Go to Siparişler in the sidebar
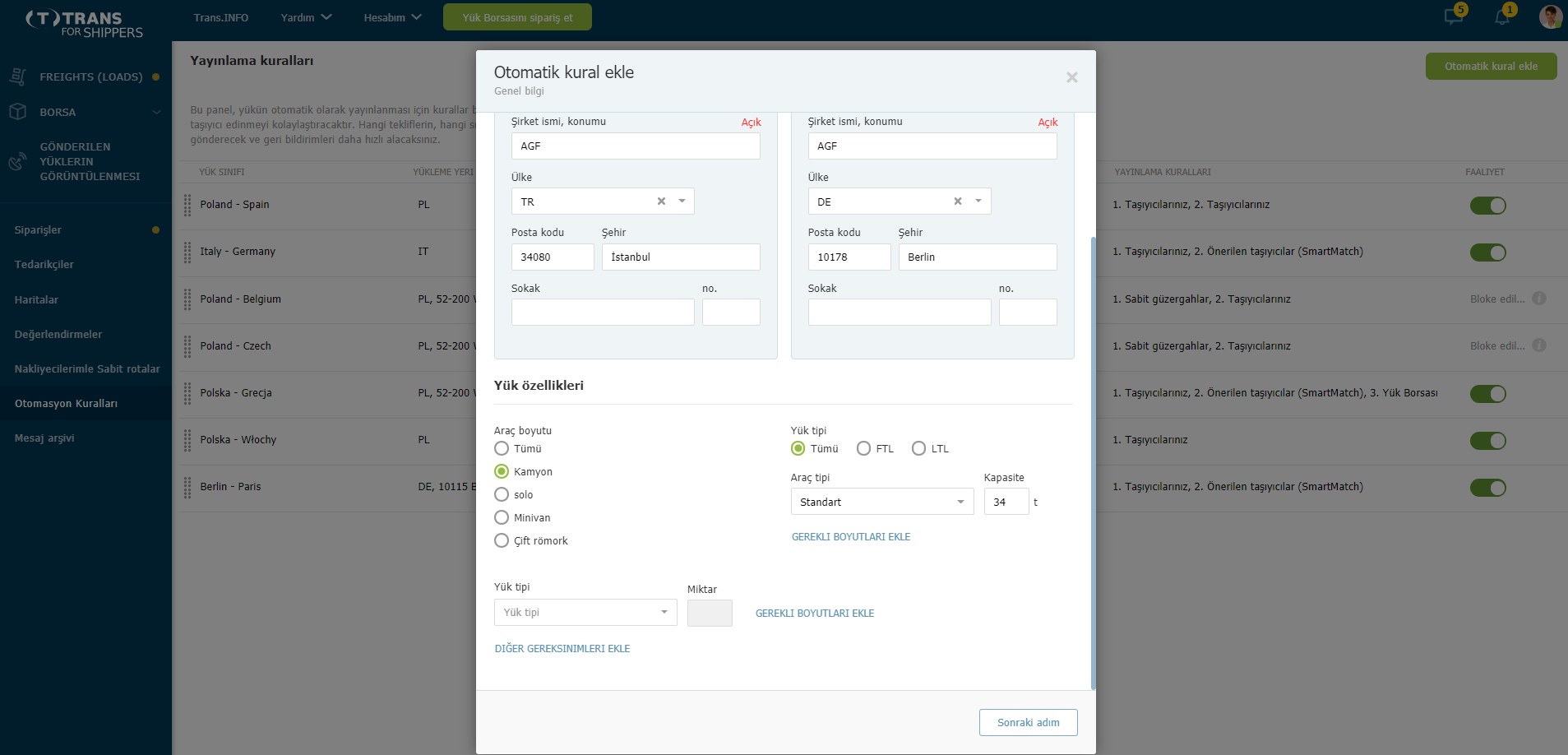This screenshot has width=1568, height=755. (x=38, y=229)
